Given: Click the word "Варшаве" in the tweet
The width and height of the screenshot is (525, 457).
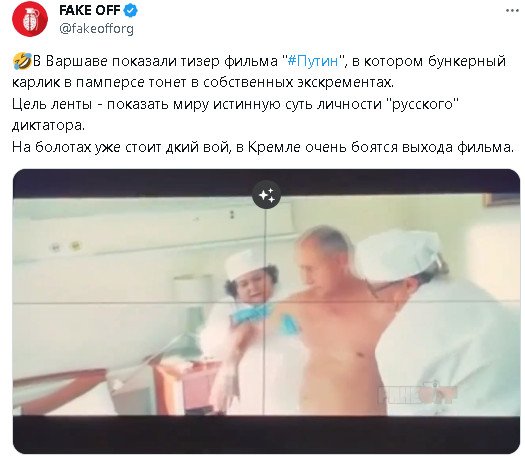Looking at the screenshot, I should (75, 61).
